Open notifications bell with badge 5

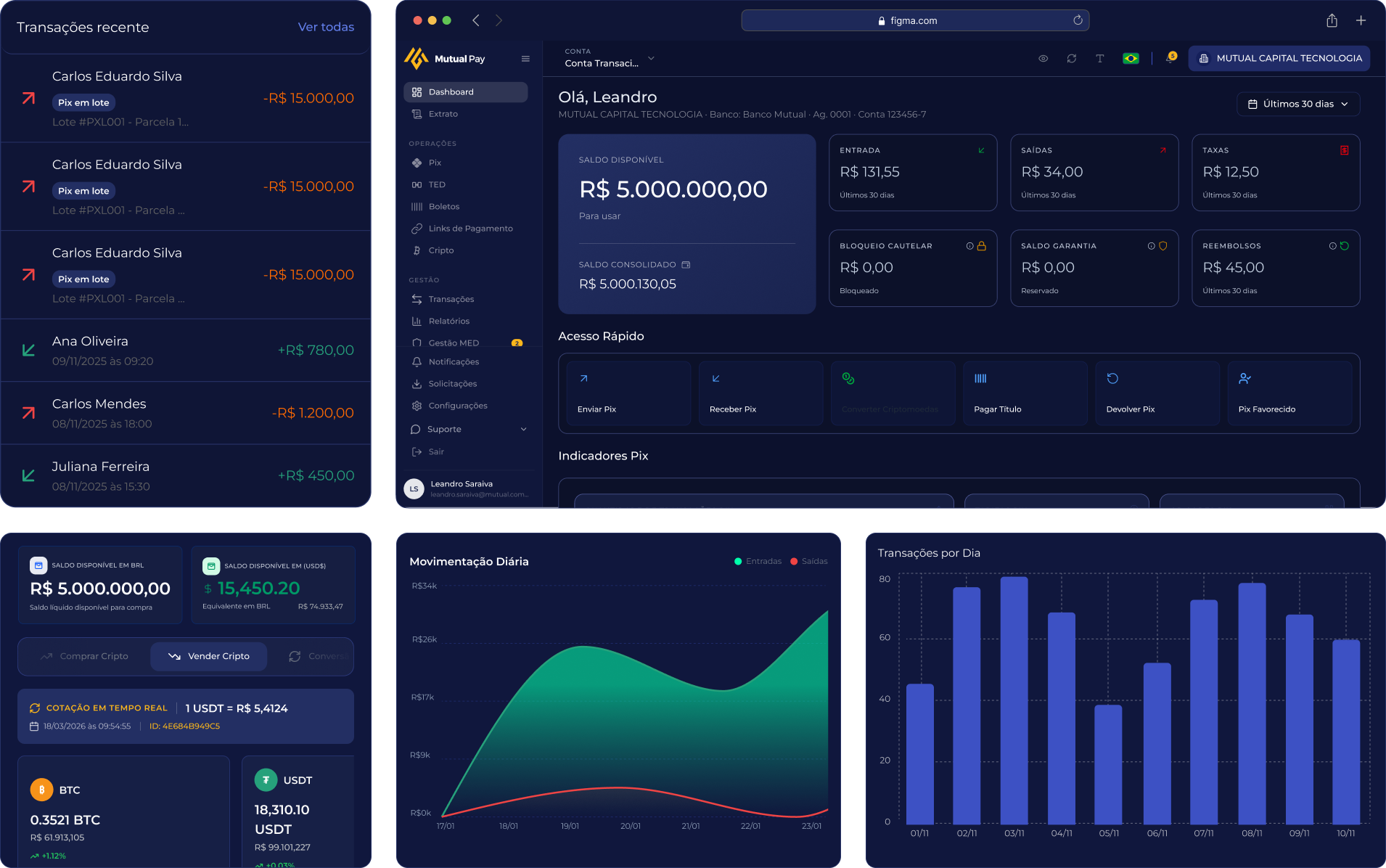coord(1170,58)
